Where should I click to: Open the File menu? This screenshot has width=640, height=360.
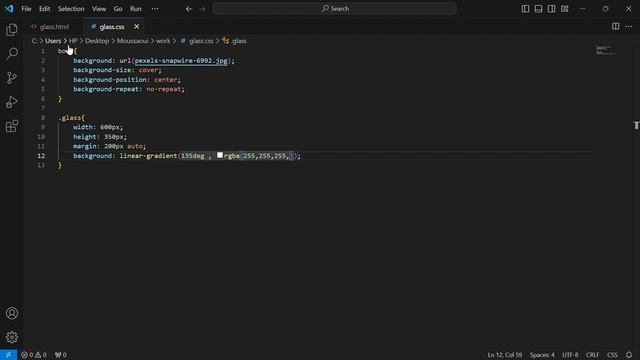point(26,9)
